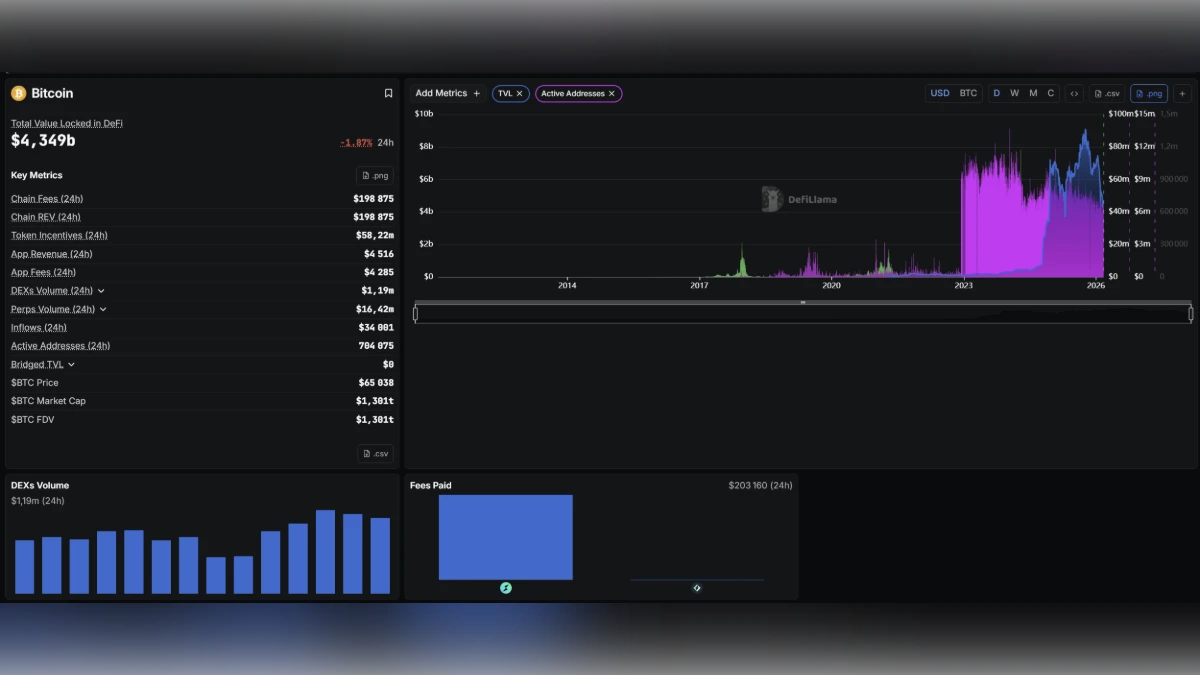Click the .csv export icon above the chart

click(1107, 93)
